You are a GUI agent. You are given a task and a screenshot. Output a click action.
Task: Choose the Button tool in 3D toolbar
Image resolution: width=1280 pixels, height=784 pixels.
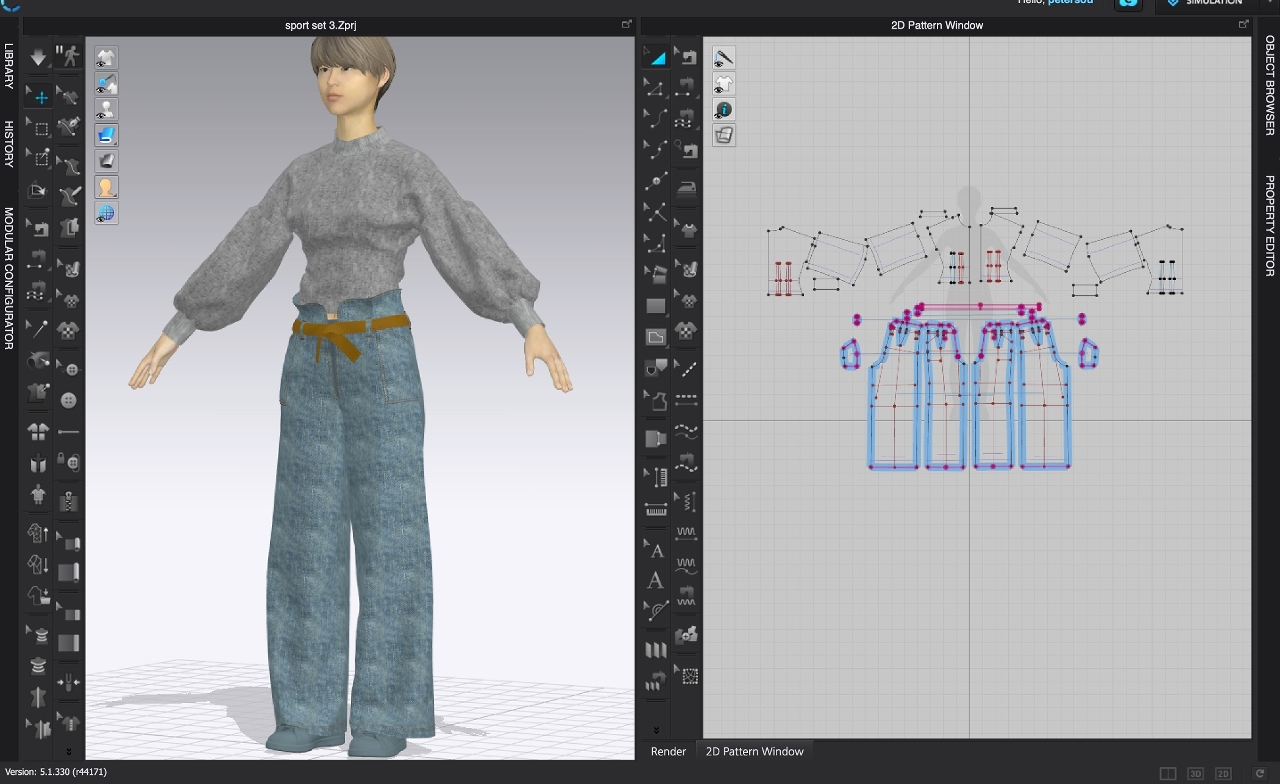point(69,401)
